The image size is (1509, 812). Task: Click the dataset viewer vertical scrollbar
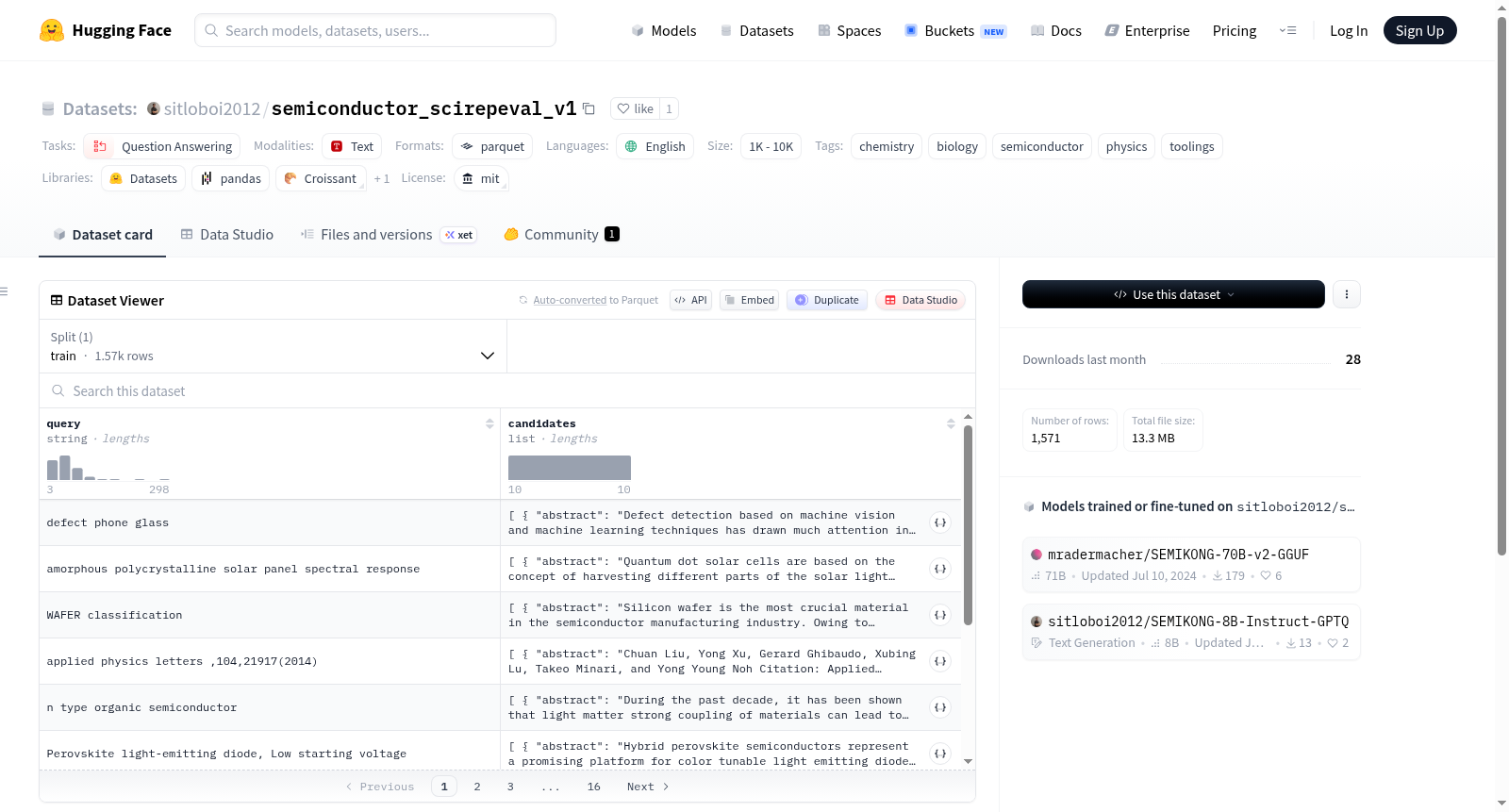point(968,524)
